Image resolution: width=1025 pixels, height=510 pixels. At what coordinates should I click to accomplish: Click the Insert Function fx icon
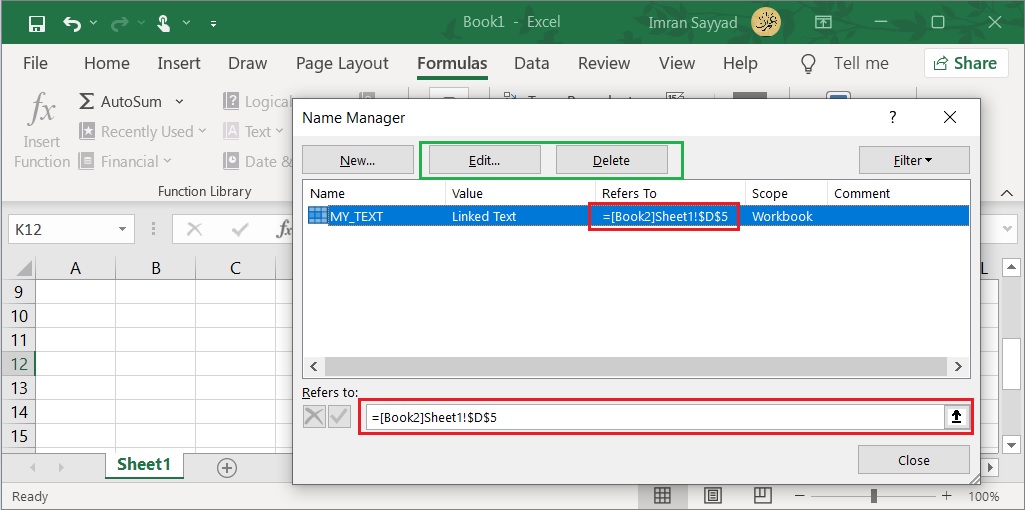tap(41, 110)
